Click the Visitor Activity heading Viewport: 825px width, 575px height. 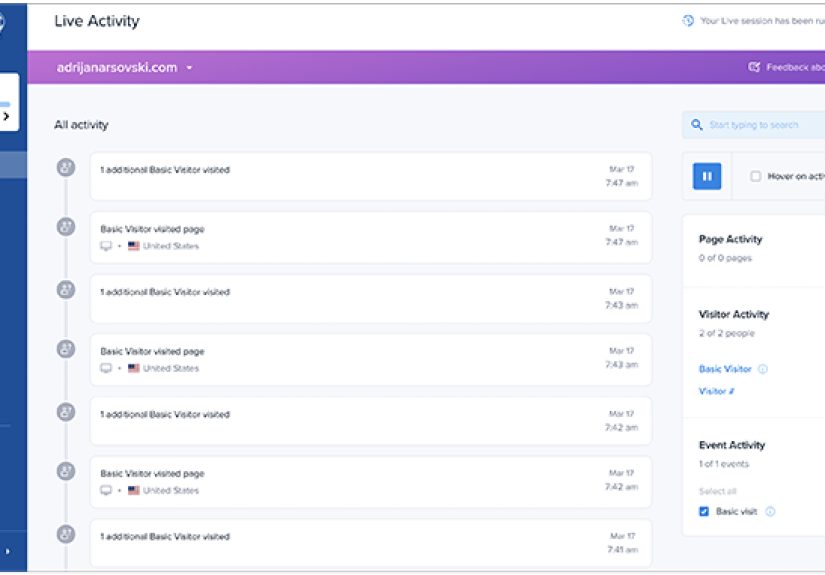pyautogui.click(x=733, y=314)
